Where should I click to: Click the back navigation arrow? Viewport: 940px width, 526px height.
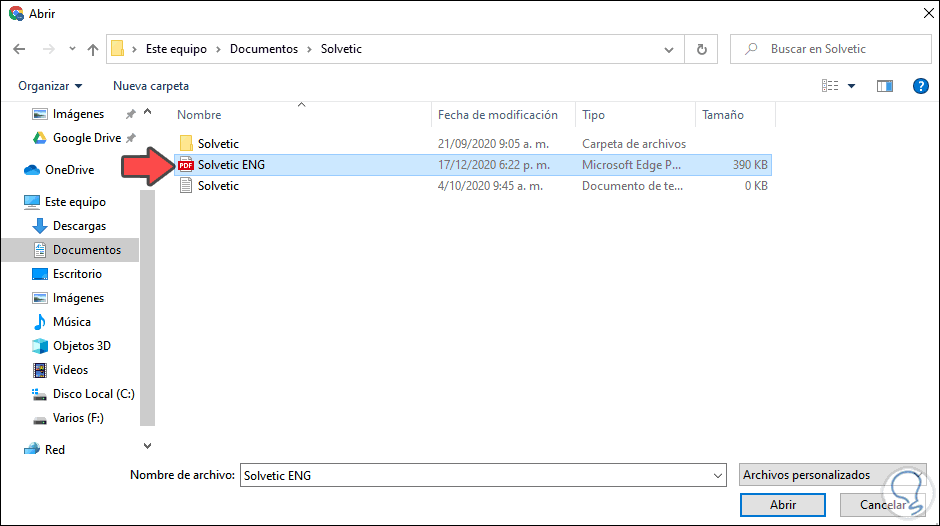coord(19,49)
